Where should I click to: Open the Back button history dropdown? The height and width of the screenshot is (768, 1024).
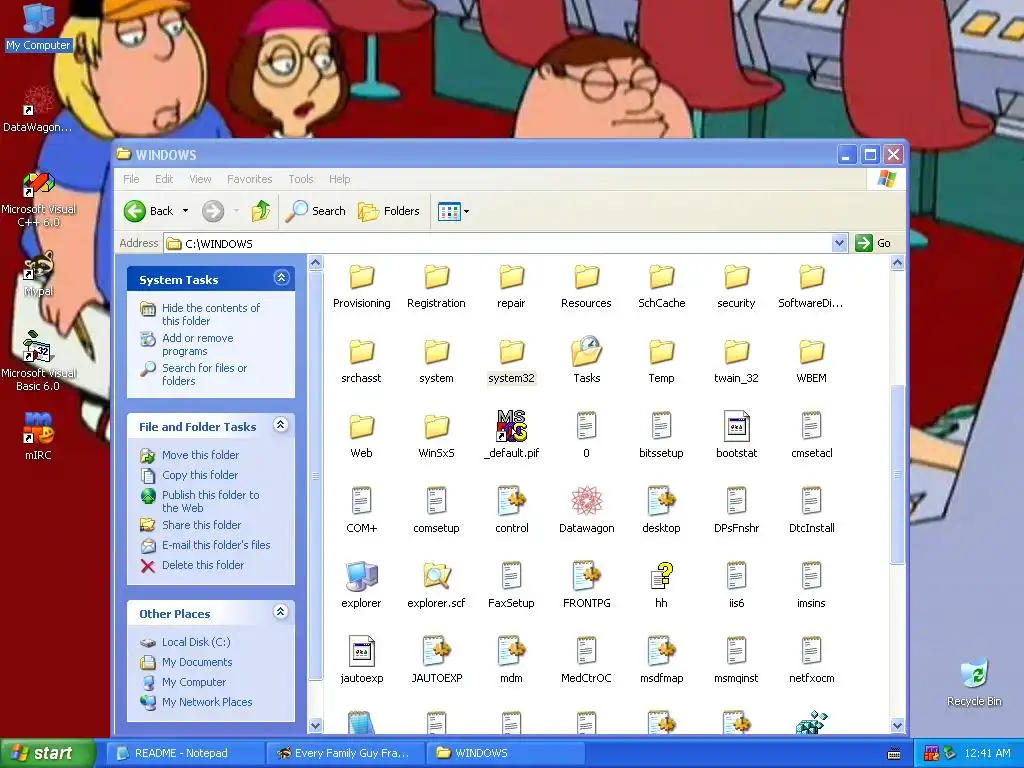[x=185, y=211]
